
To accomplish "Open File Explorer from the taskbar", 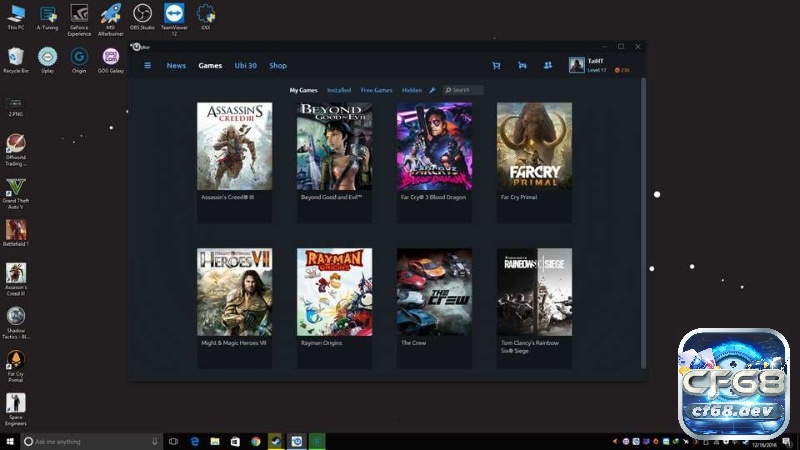I will click(x=215, y=441).
